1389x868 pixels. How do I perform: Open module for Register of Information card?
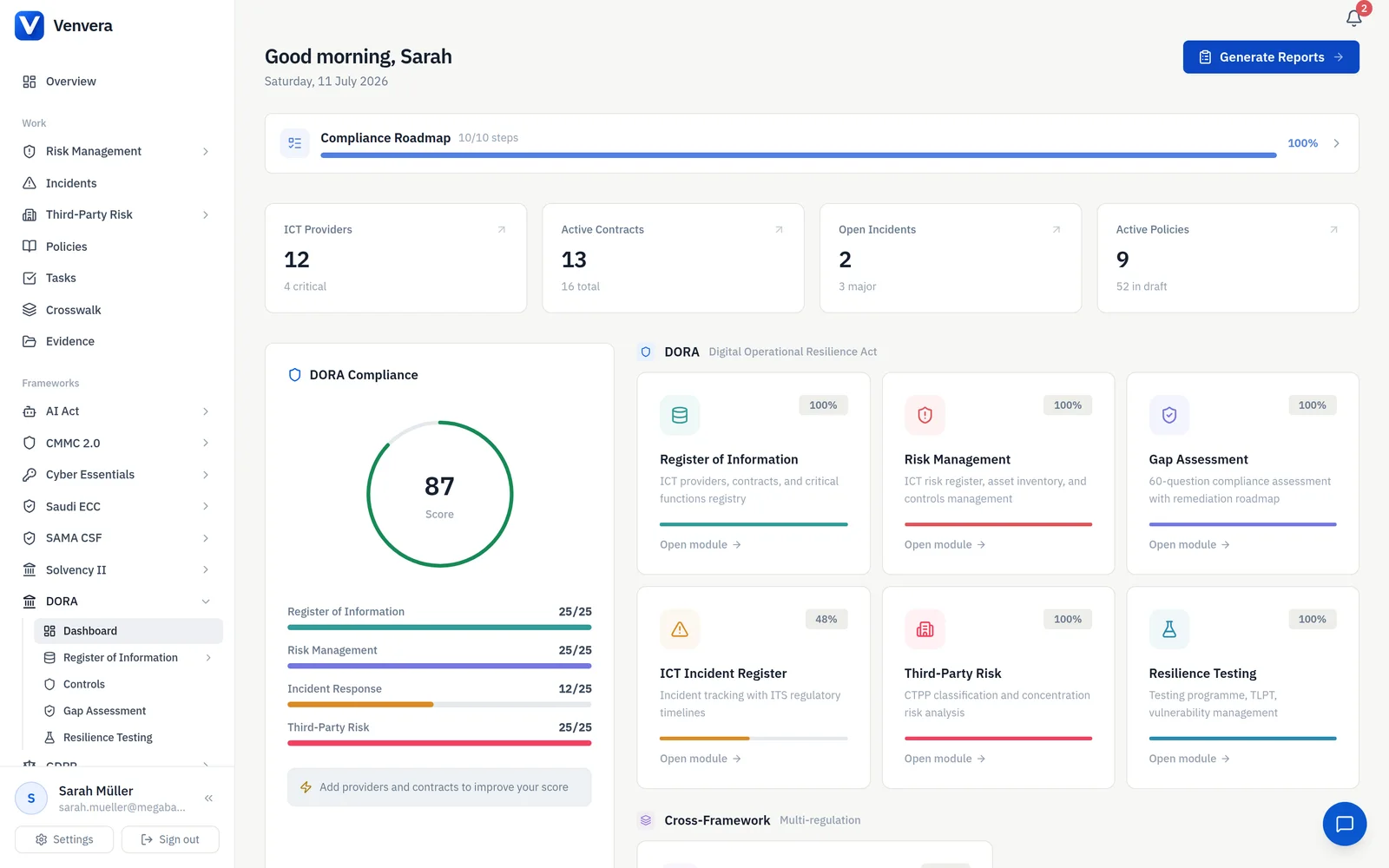pyautogui.click(x=701, y=545)
